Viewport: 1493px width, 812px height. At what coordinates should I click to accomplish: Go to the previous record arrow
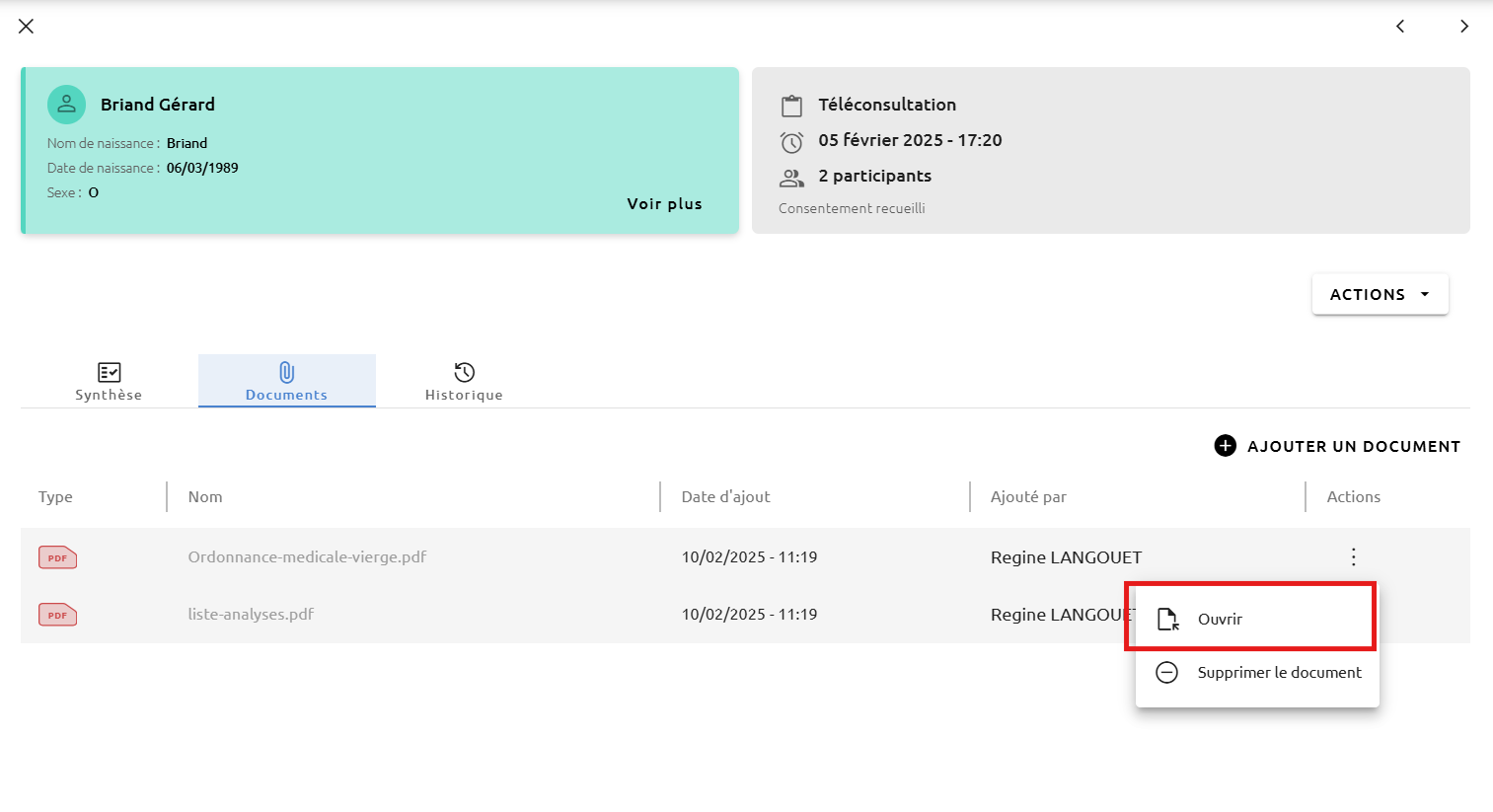tap(1400, 26)
